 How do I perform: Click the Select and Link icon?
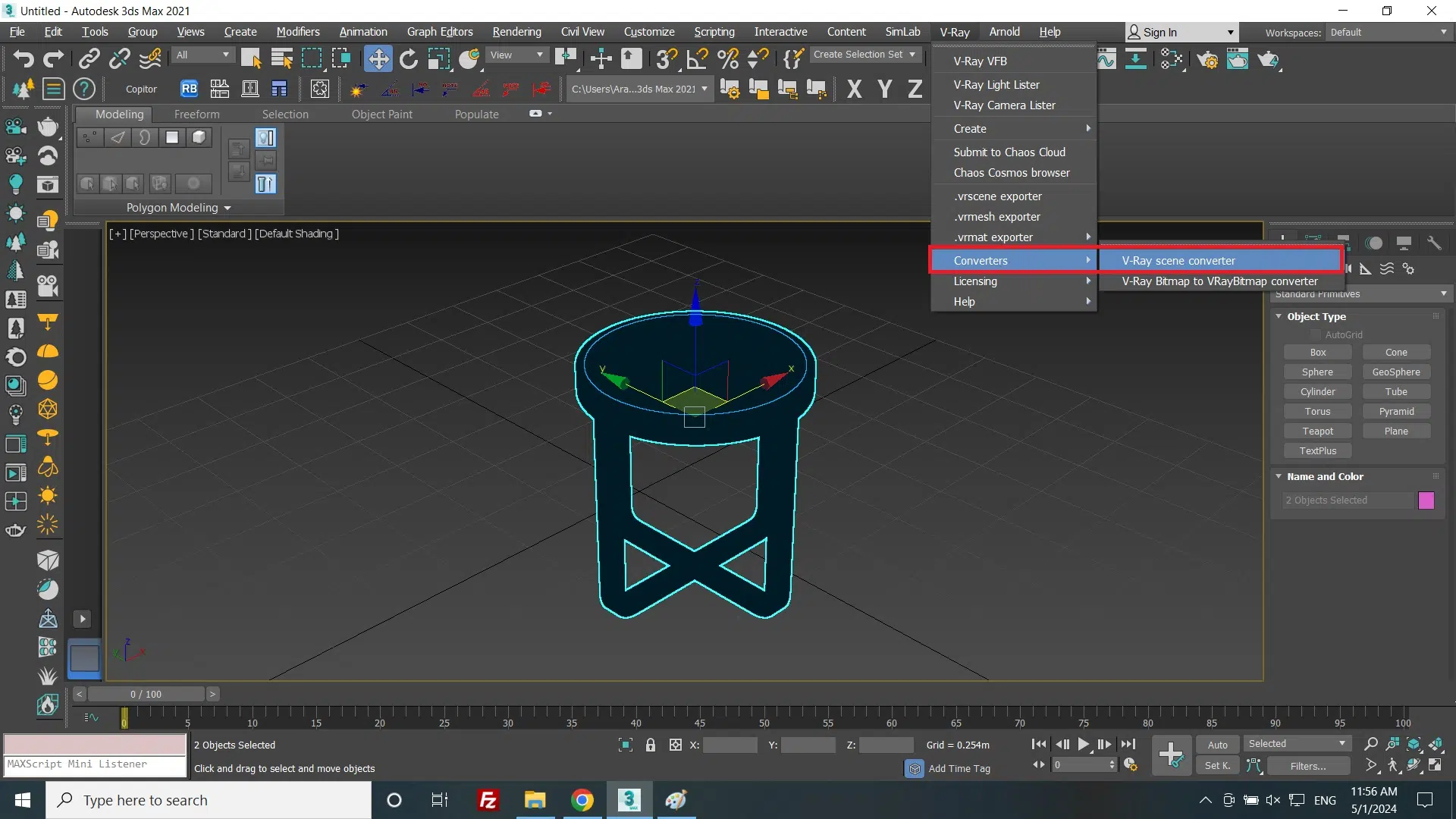[89, 58]
